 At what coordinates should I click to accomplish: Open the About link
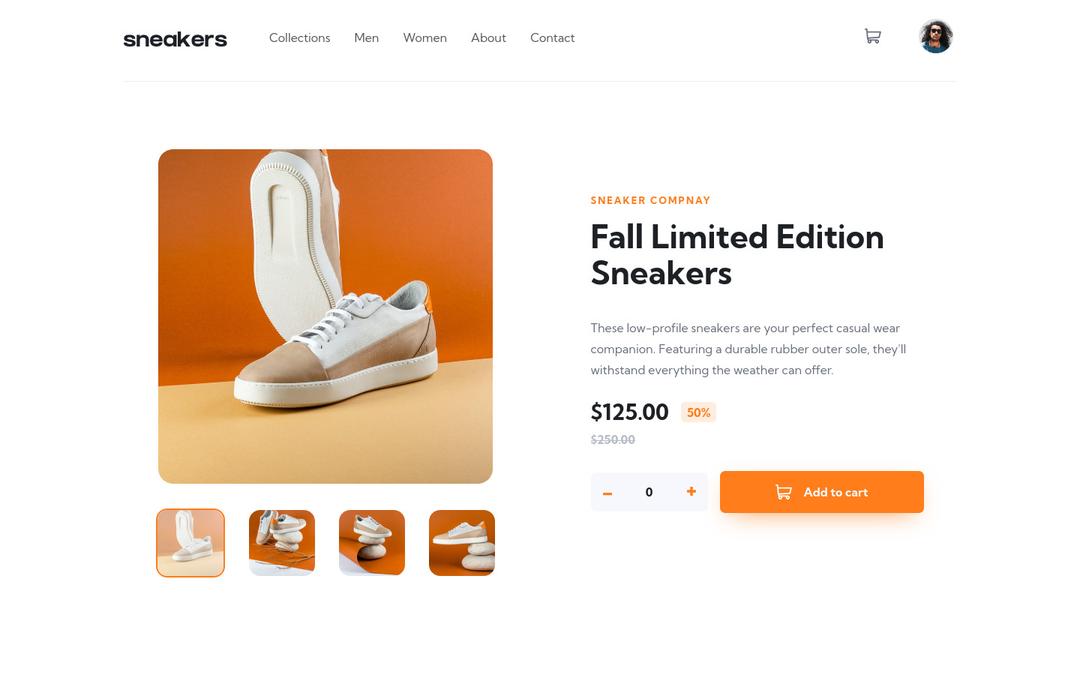pyautogui.click(x=488, y=38)
